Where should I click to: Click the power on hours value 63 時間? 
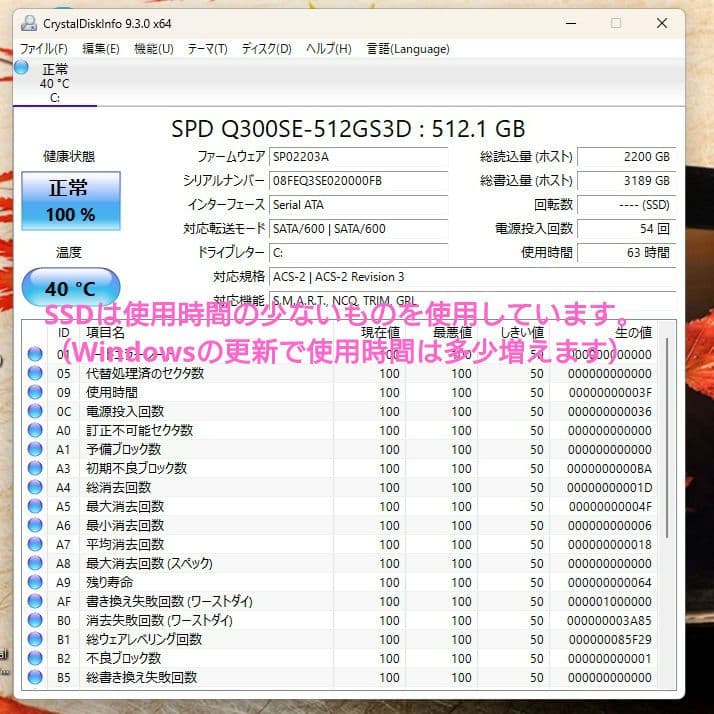click(x=627, y=253)
